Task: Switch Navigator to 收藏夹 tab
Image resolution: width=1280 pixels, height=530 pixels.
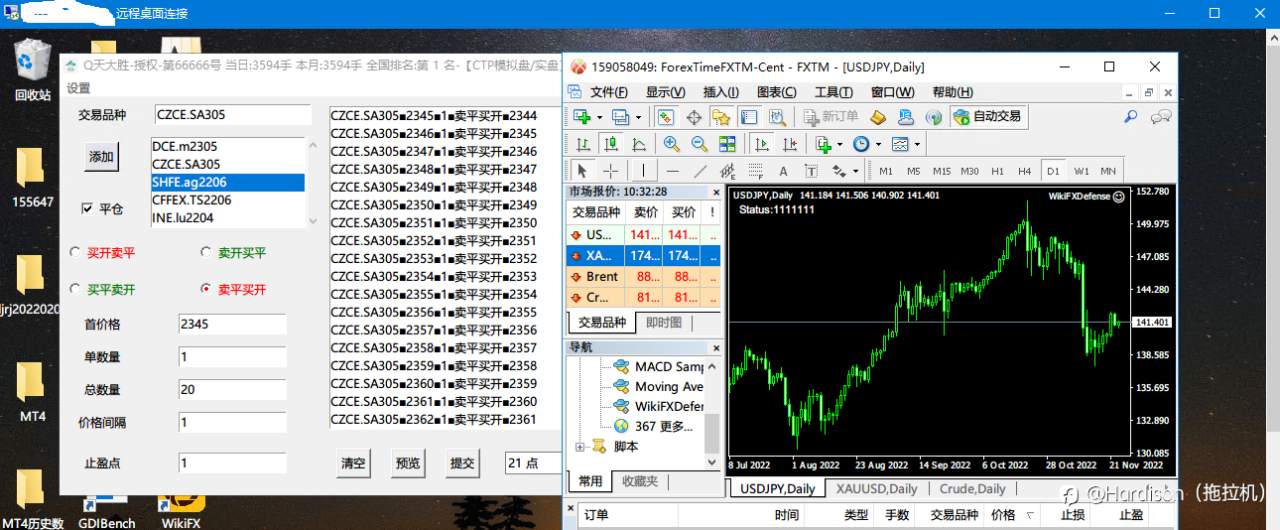Action: coord(640,481)
